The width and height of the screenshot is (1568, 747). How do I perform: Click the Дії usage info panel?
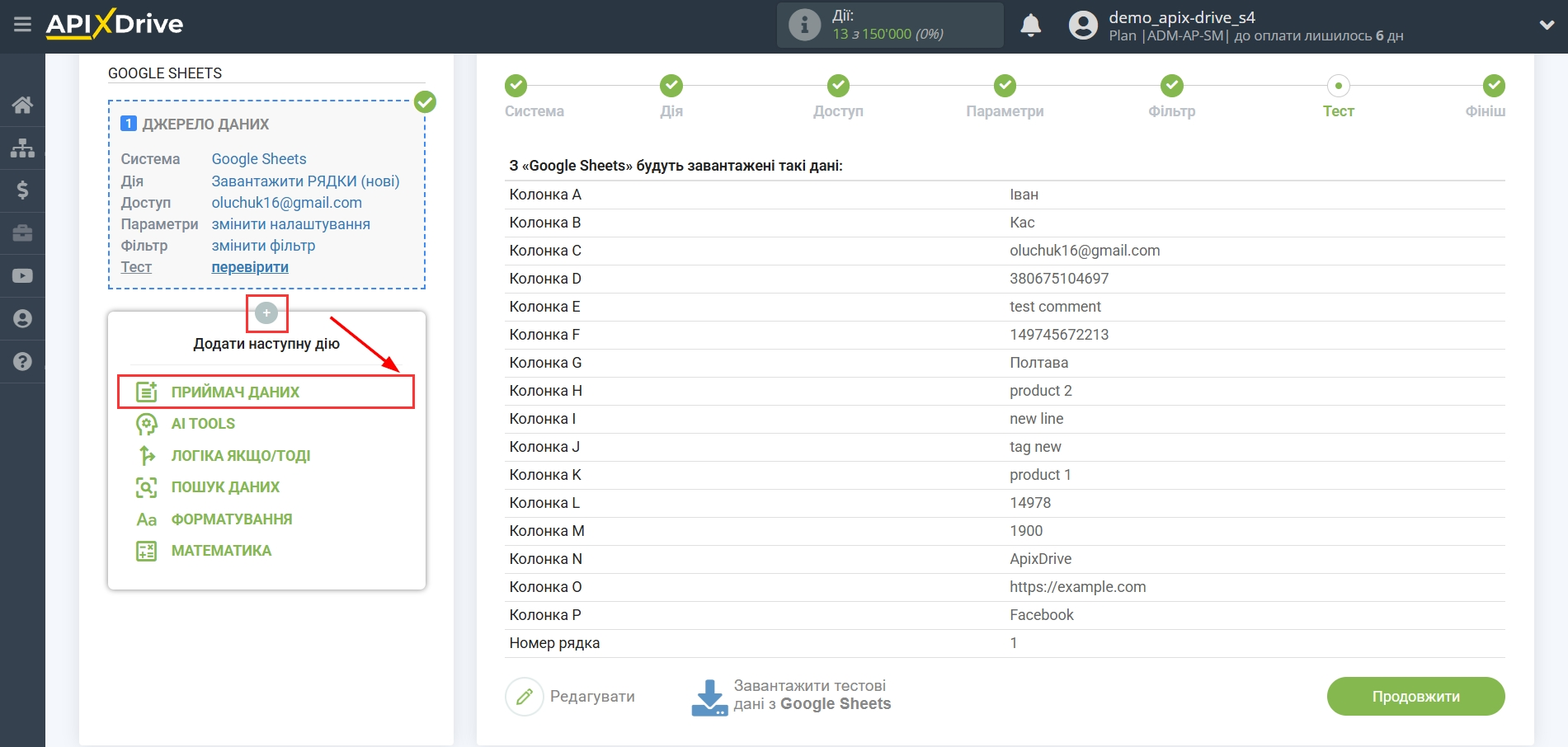(x=889, y=25)
